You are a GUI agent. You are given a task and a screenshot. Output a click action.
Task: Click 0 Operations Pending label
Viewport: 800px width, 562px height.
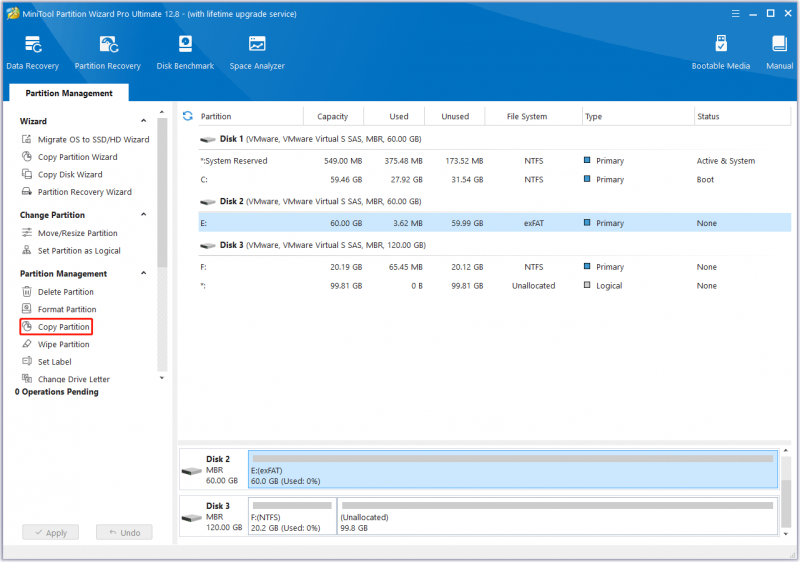click(x=57, y=392)
